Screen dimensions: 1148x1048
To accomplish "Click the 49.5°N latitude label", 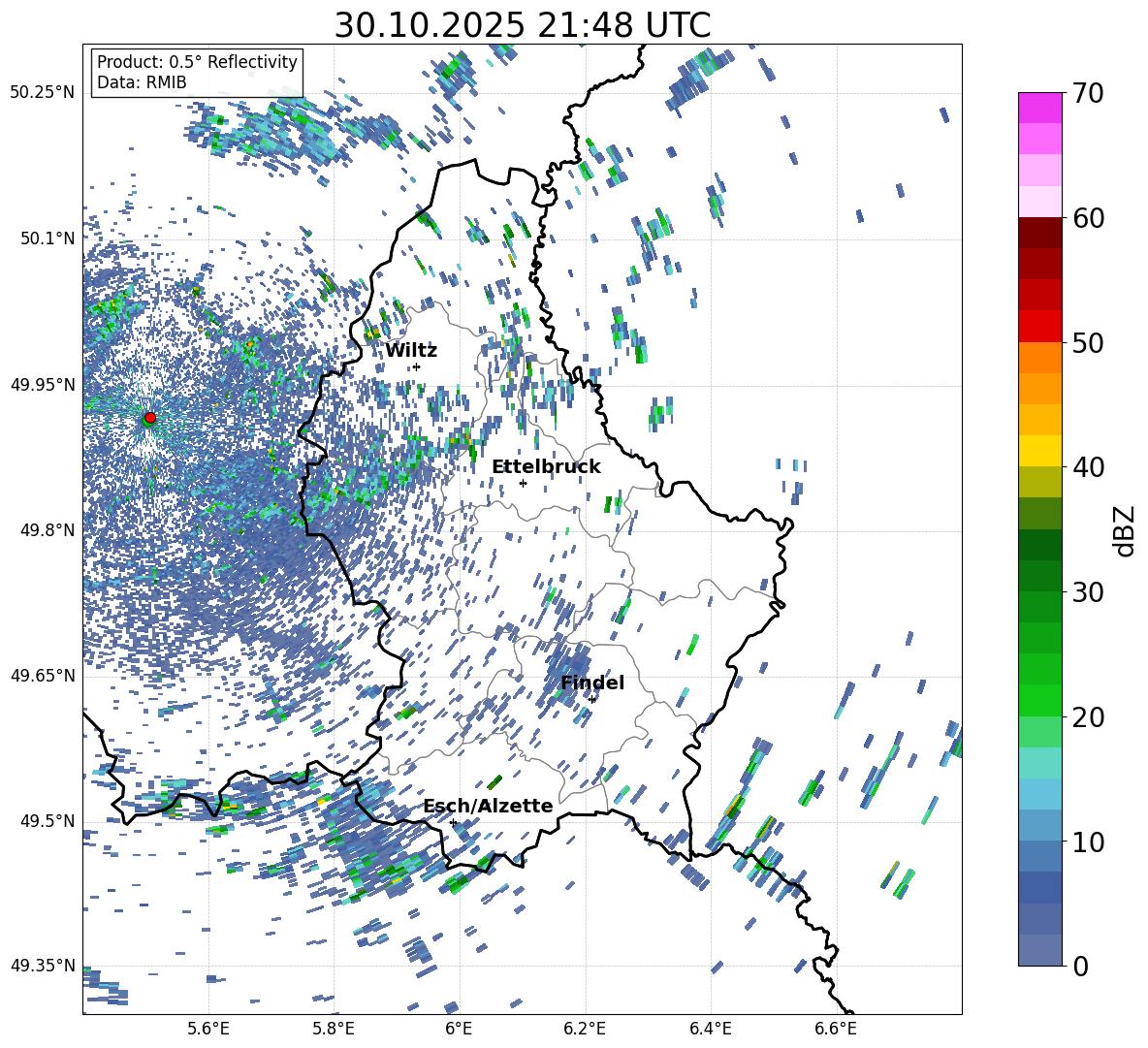I will click(x=47, y=820).
